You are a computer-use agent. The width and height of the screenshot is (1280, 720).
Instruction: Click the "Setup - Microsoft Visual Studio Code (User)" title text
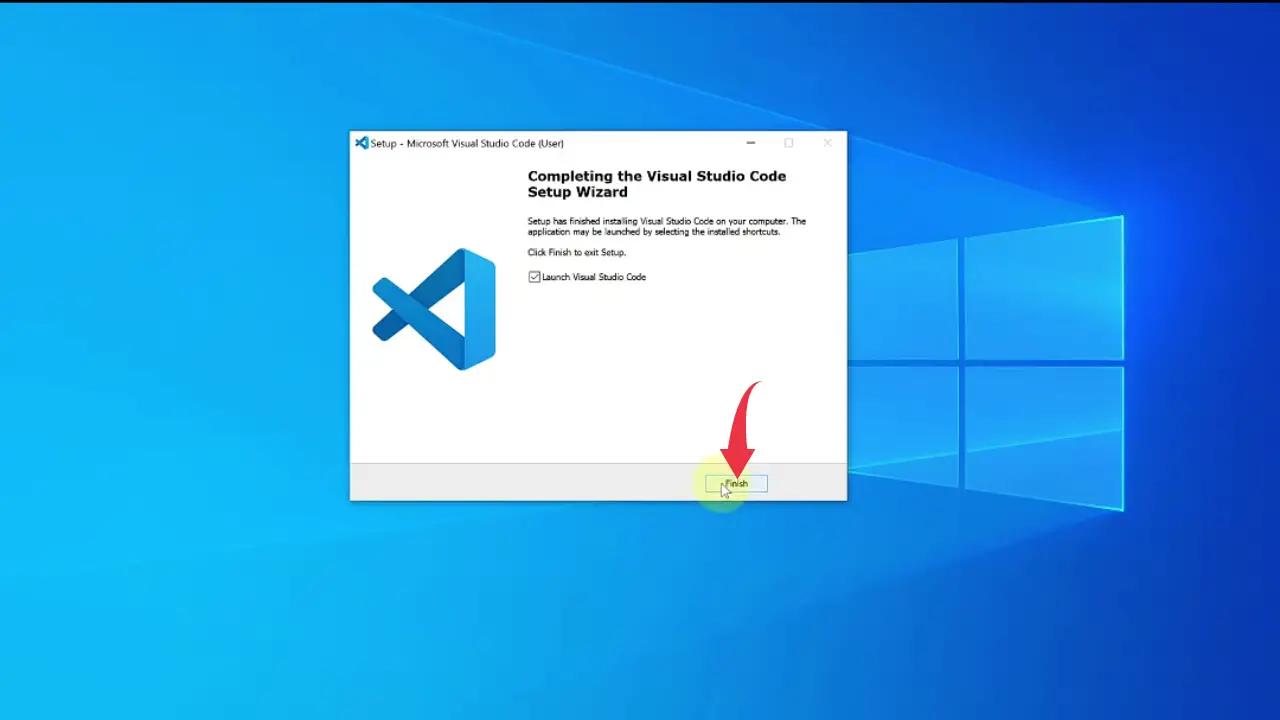pos(467,143)
